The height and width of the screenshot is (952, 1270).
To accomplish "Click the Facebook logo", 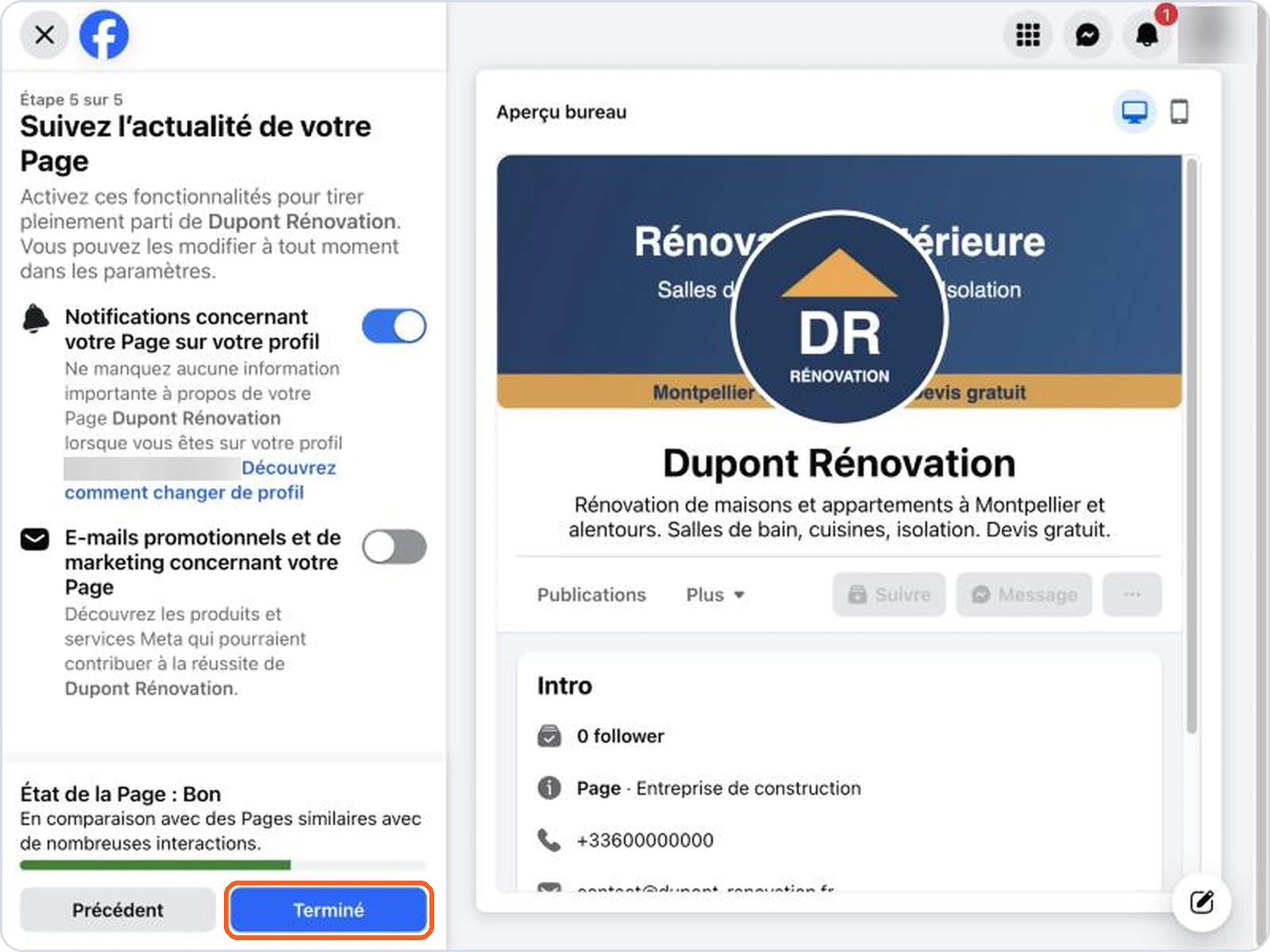I will [x=104, y=35].
